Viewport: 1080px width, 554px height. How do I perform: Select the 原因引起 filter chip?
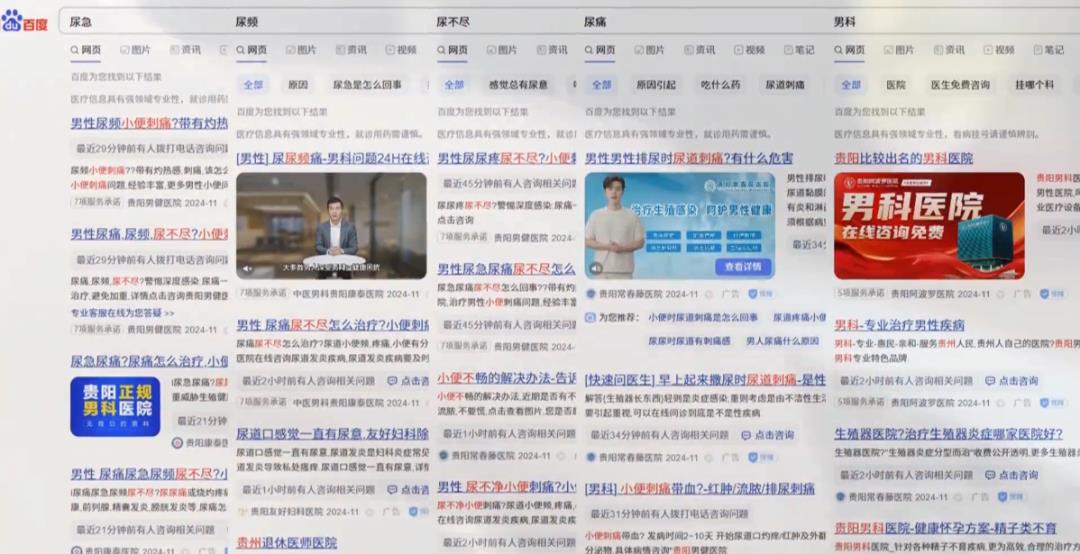656,85
